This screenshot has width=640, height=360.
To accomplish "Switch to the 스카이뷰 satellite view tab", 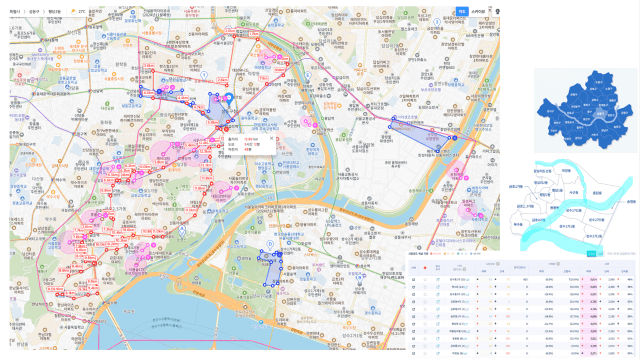I will [478, 11].
